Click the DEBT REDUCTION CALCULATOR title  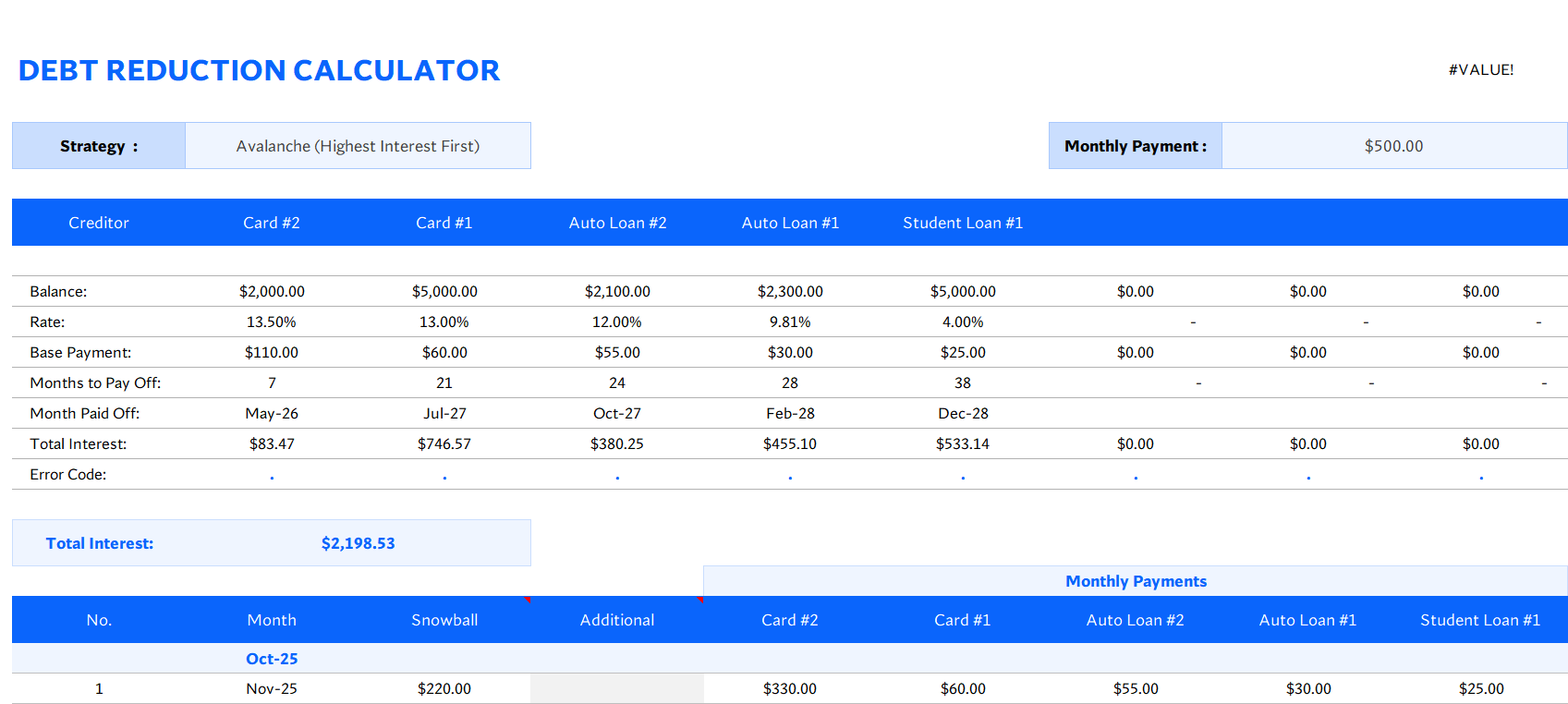pyautogui.click(x=259, y=70)
